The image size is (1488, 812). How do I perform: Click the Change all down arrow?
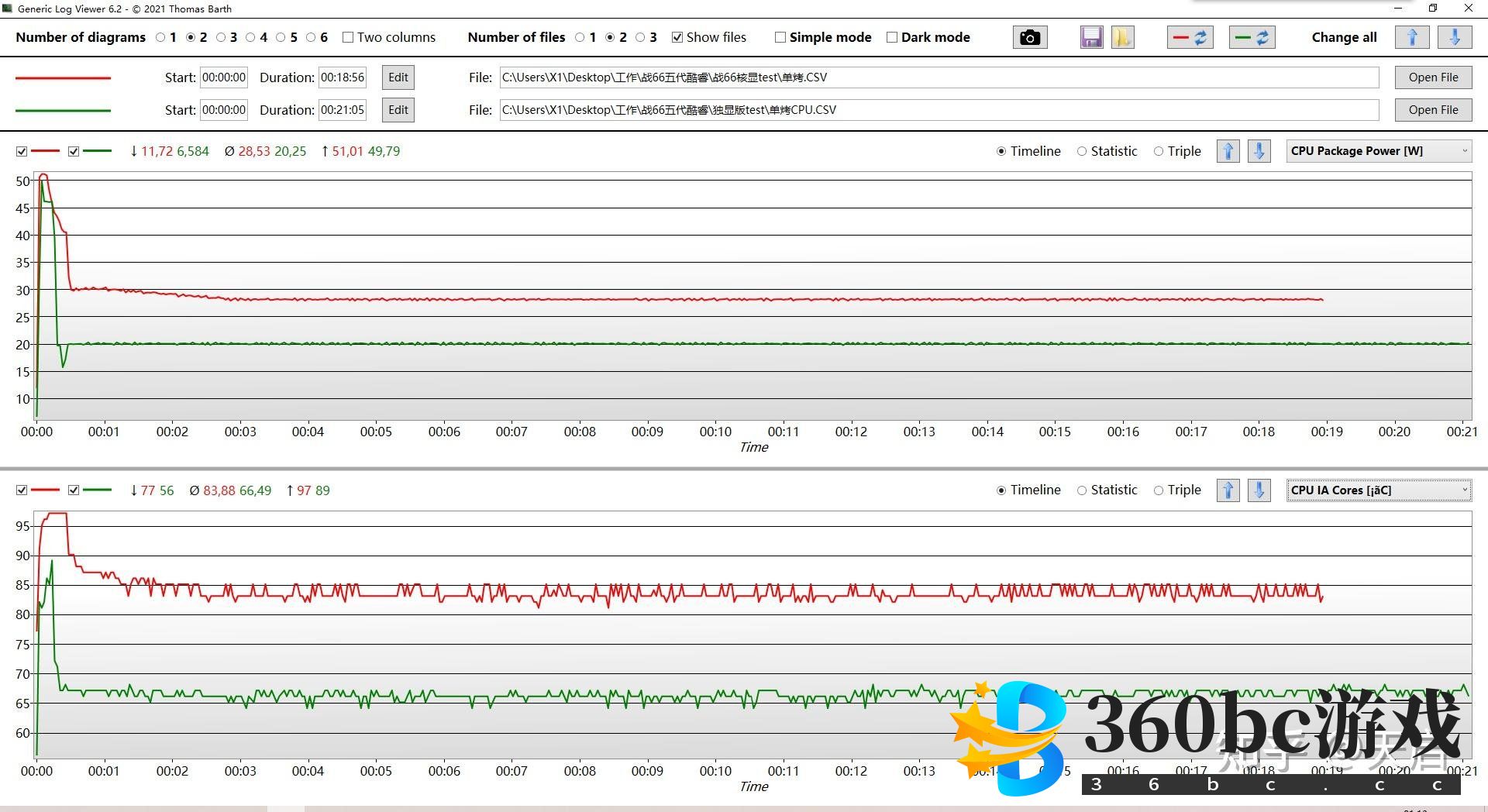point(1455,37)
